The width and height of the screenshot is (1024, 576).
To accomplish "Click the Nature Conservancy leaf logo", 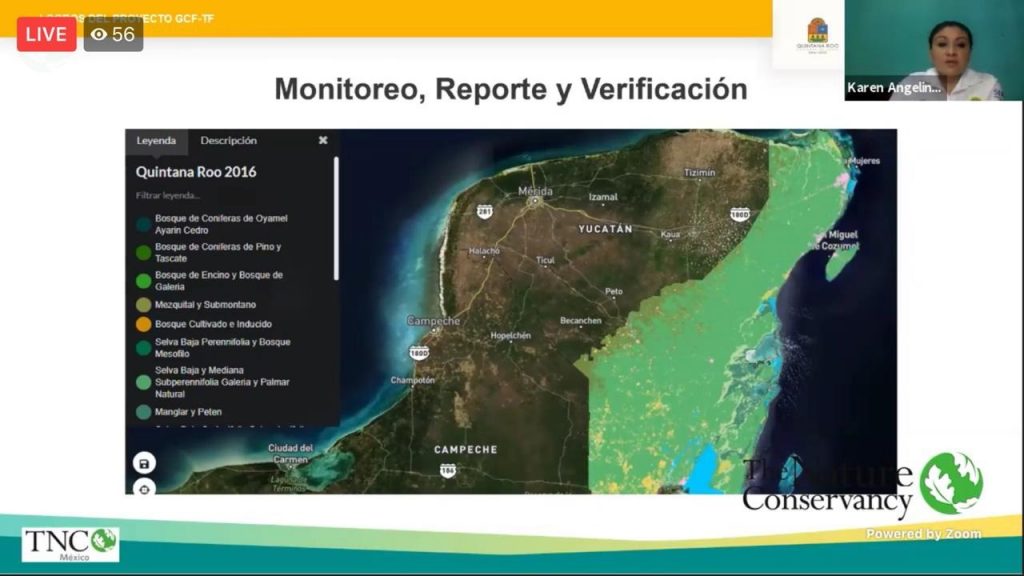I will tap(951, 483).
